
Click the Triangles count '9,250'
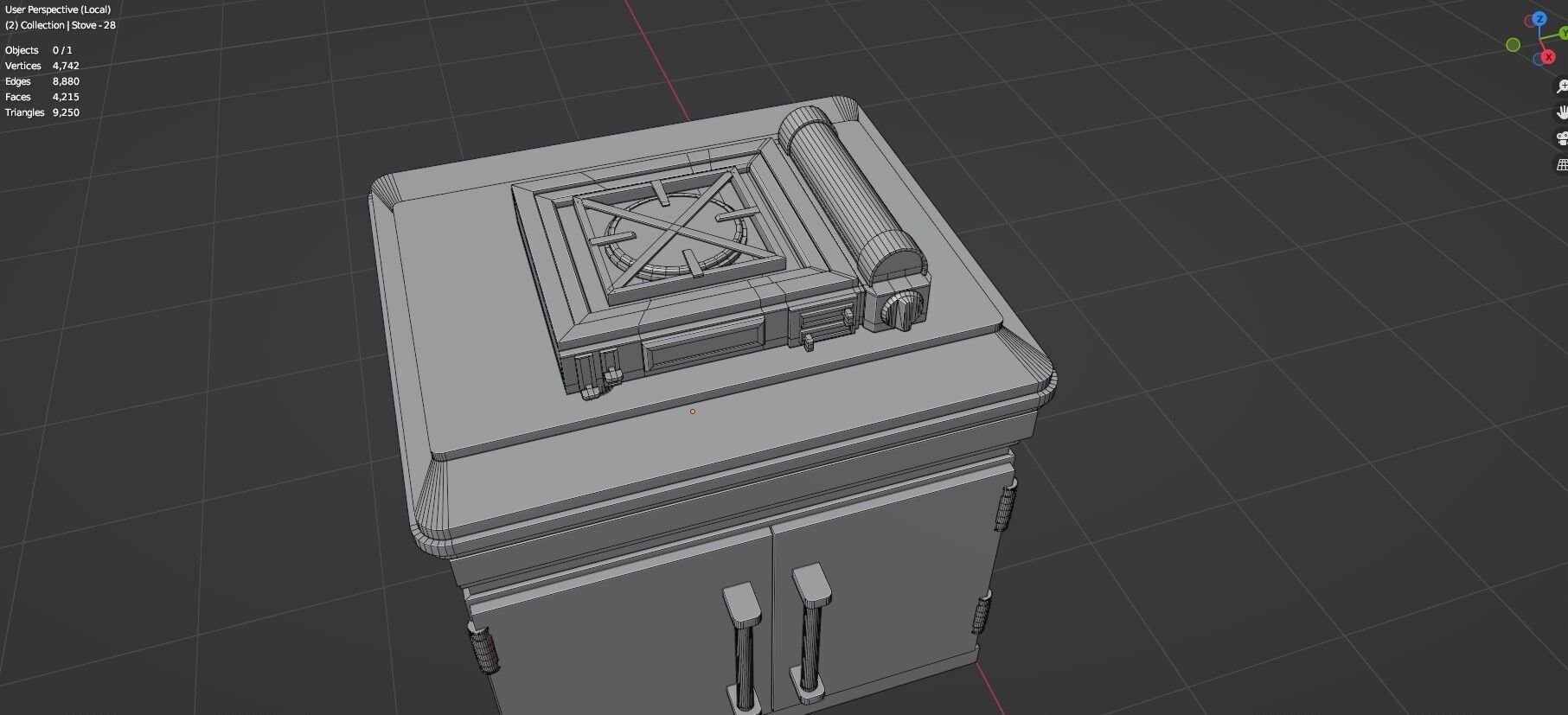[x=66, y=112]
